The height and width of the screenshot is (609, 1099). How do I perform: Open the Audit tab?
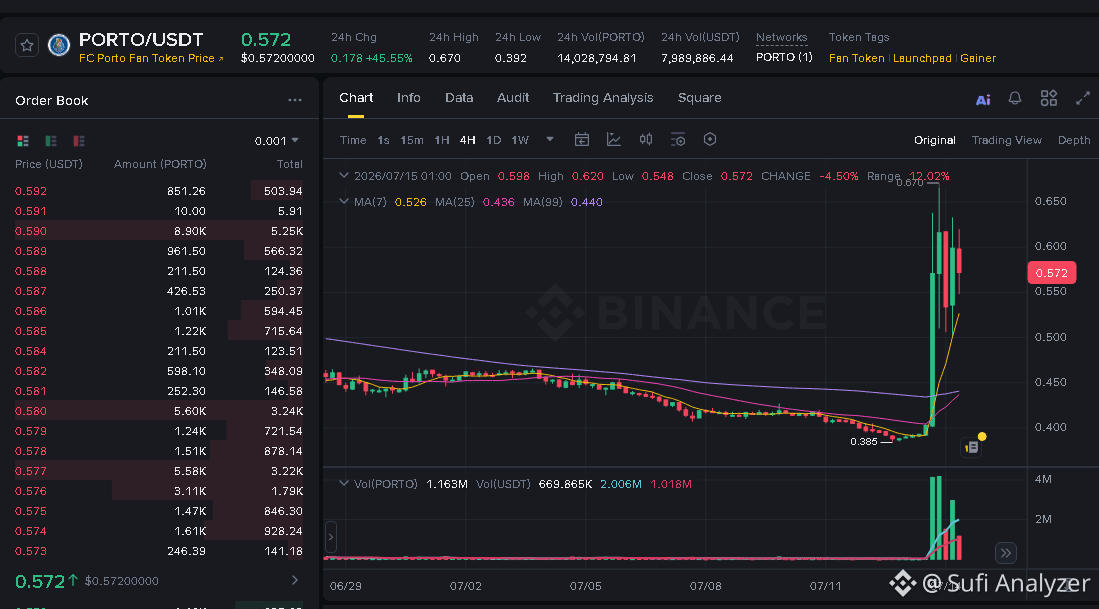[513, 98]
